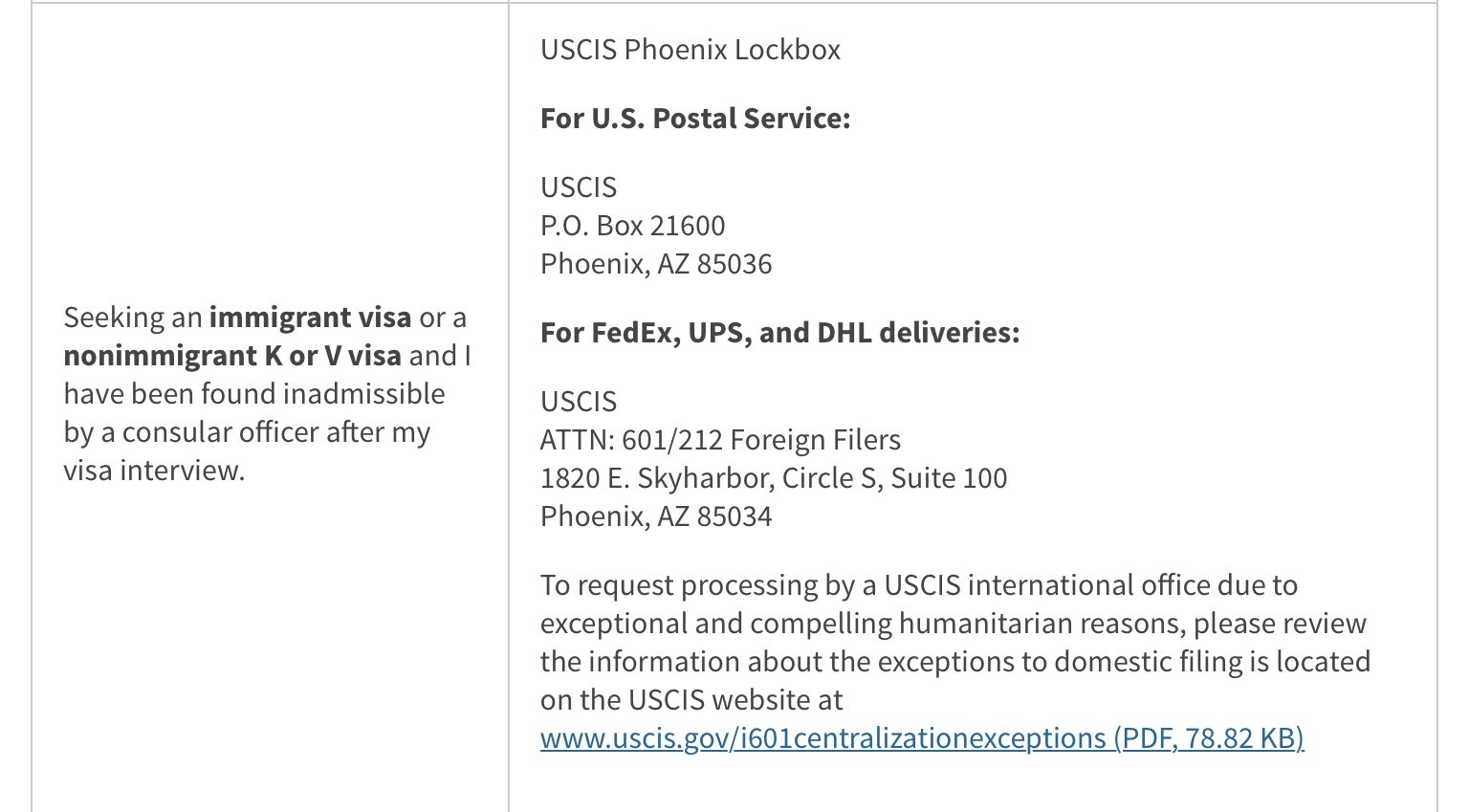Click 'For FedEx, UPS, and DHL deliveries:' heading

(780, 333)
